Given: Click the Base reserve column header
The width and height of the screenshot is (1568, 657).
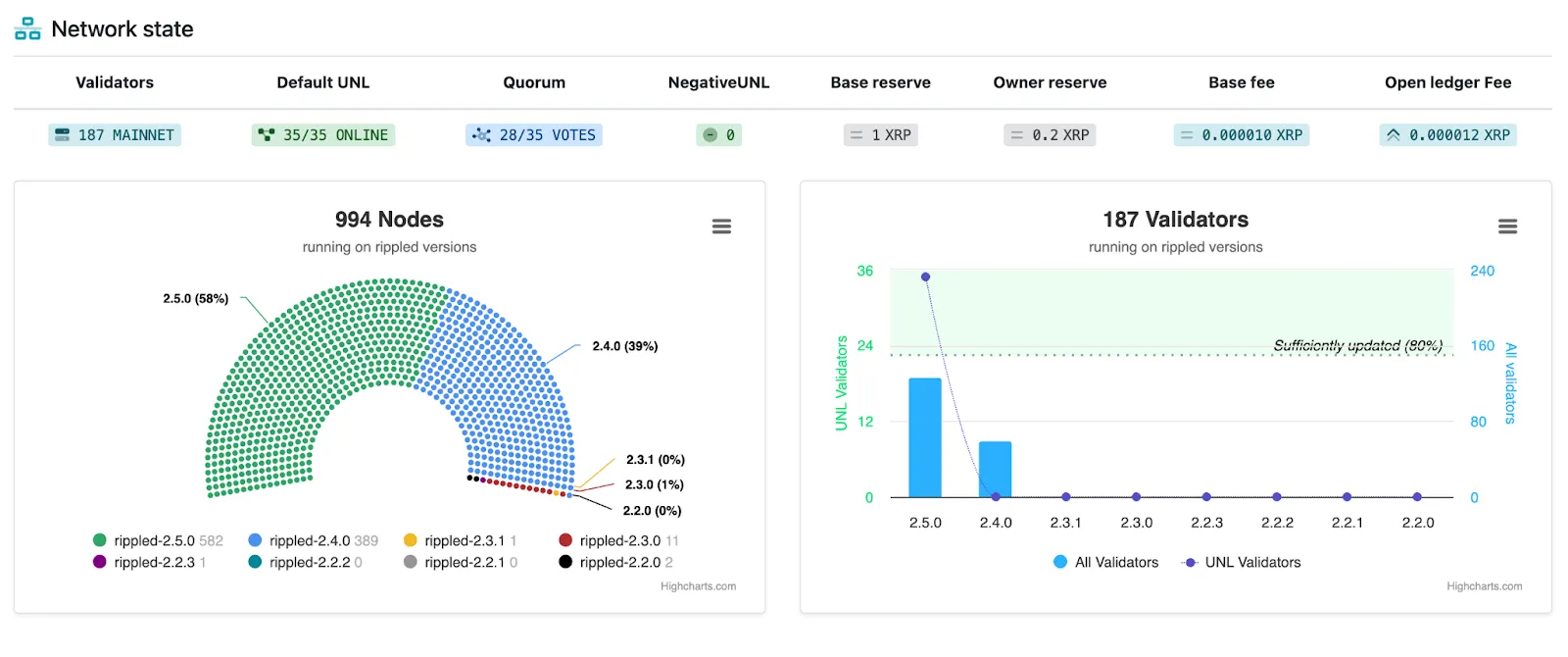Looking at the screenshot, I should [x=881, y=82].
